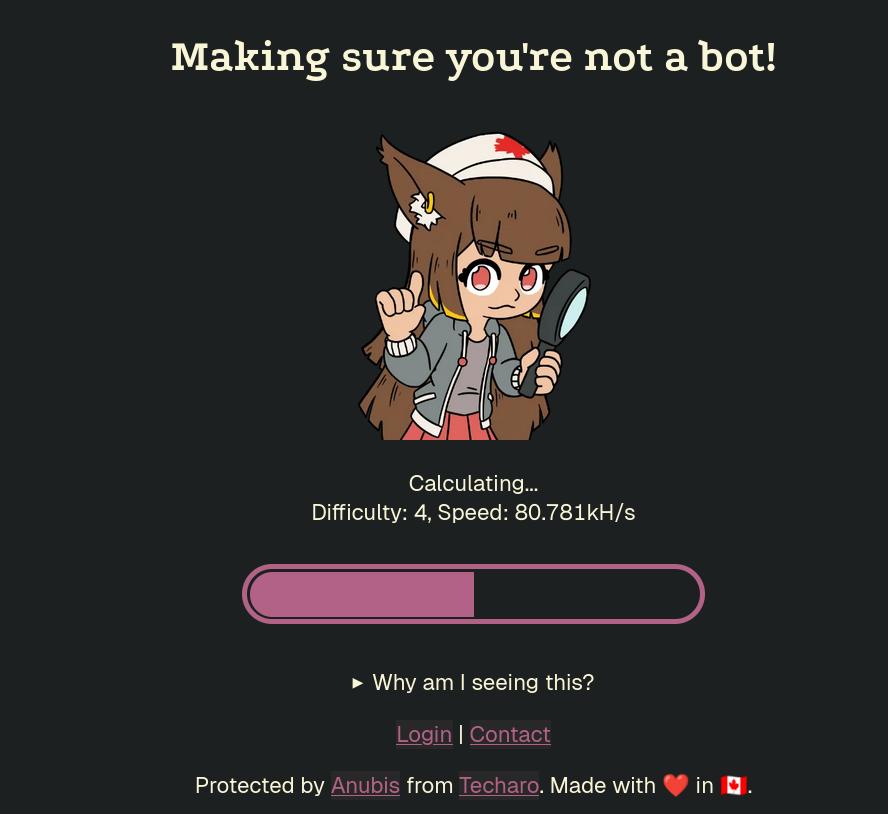Image resolution: width=888 pixels, height=814 pixels.
Task: Click the 'Calculating...' status text
Action: click(473, 483)
